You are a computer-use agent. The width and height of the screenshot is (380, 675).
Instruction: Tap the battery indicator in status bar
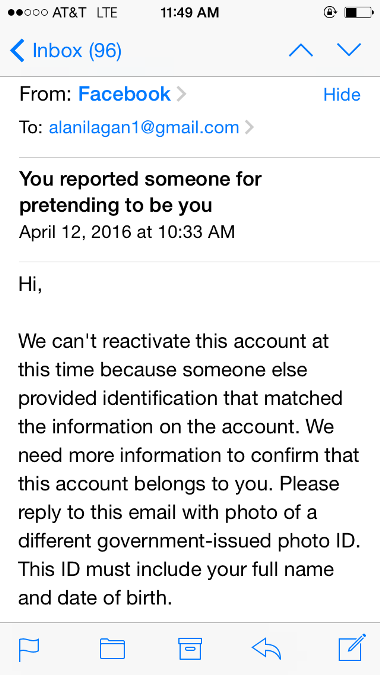[359, 13]
